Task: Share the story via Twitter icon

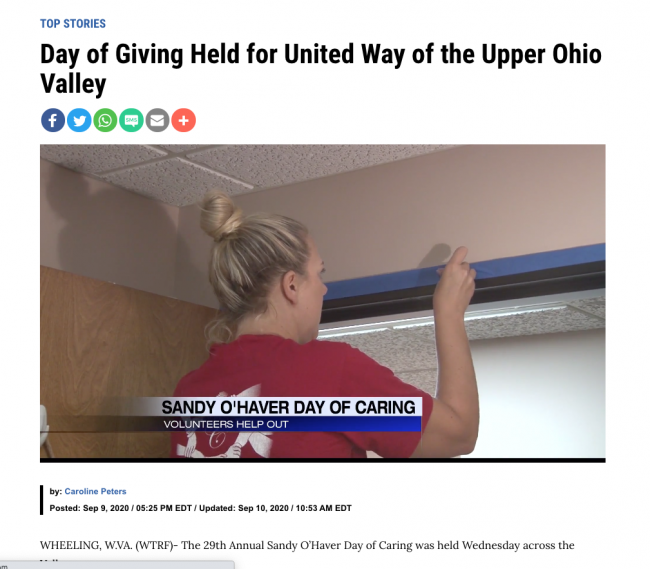Action: [79, 120]
